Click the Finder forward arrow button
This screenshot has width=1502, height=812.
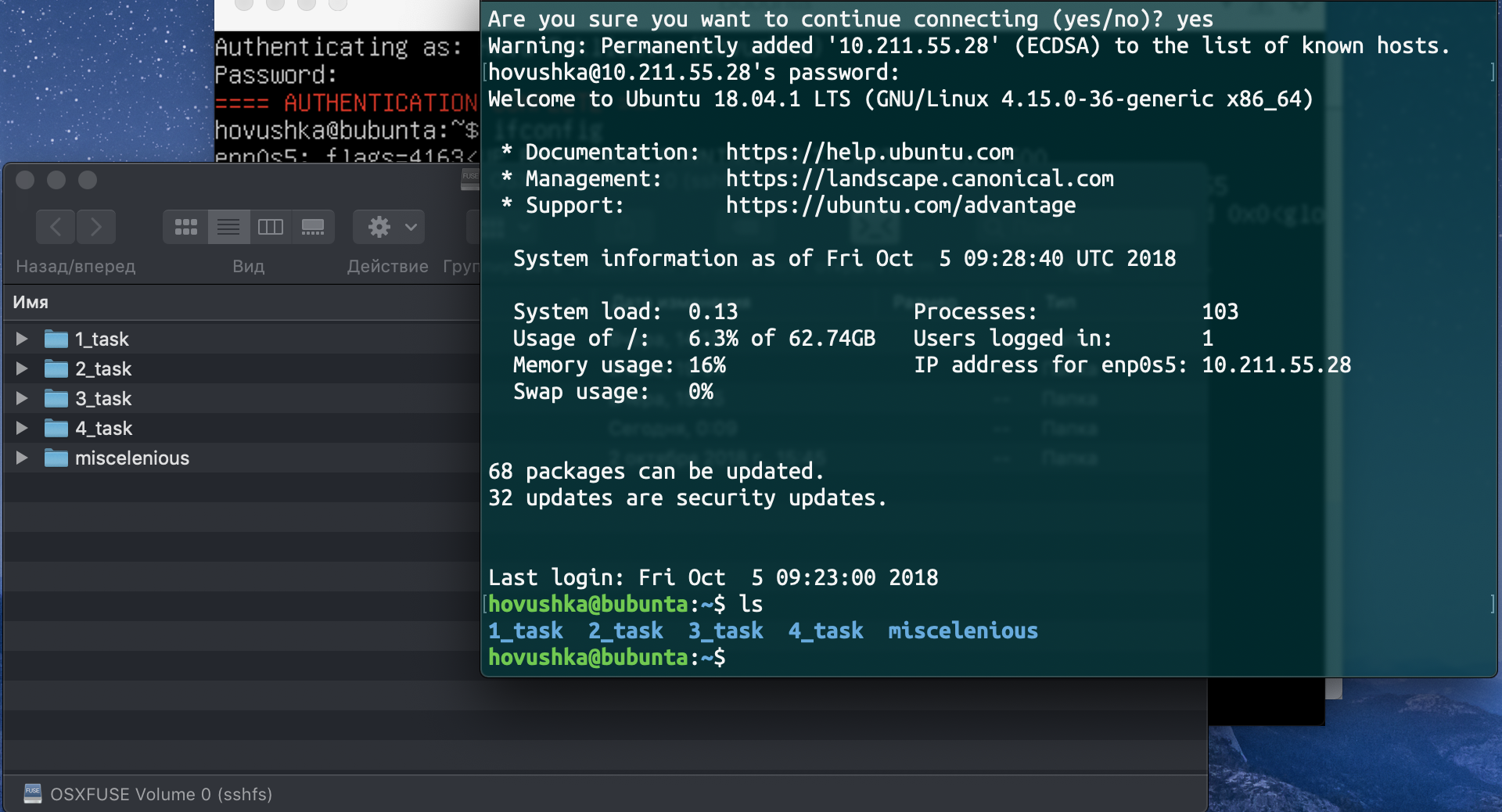click(96, 227)
